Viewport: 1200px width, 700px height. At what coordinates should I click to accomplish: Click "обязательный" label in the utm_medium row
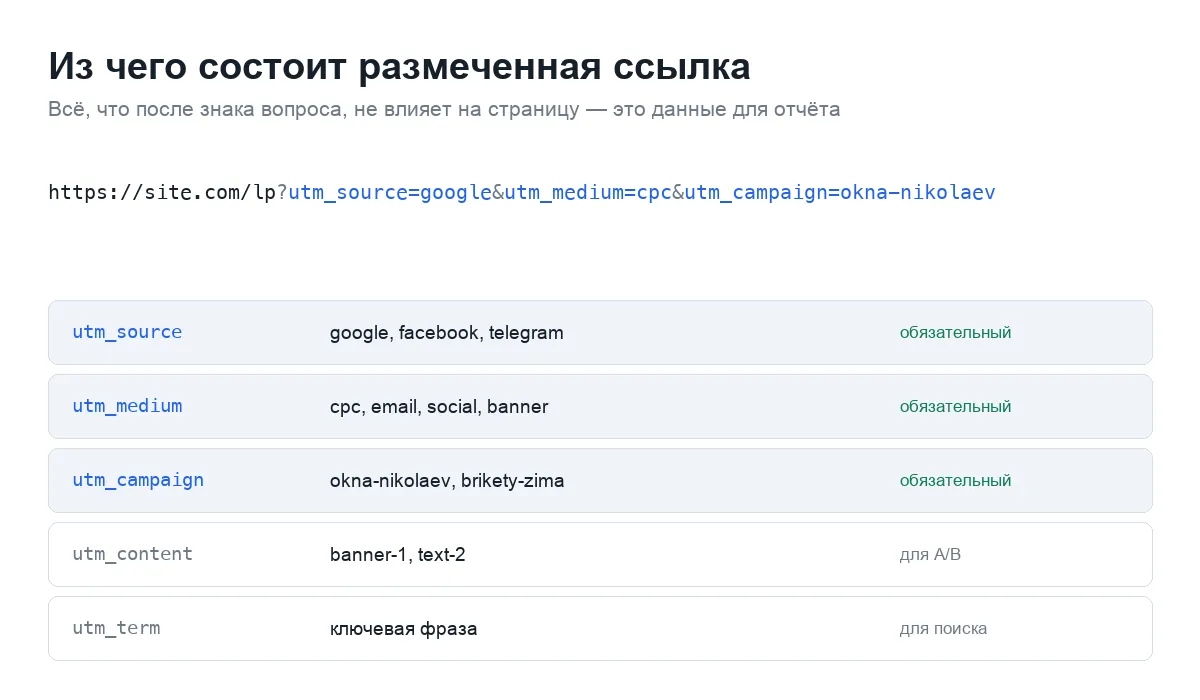tap(955, 407)
